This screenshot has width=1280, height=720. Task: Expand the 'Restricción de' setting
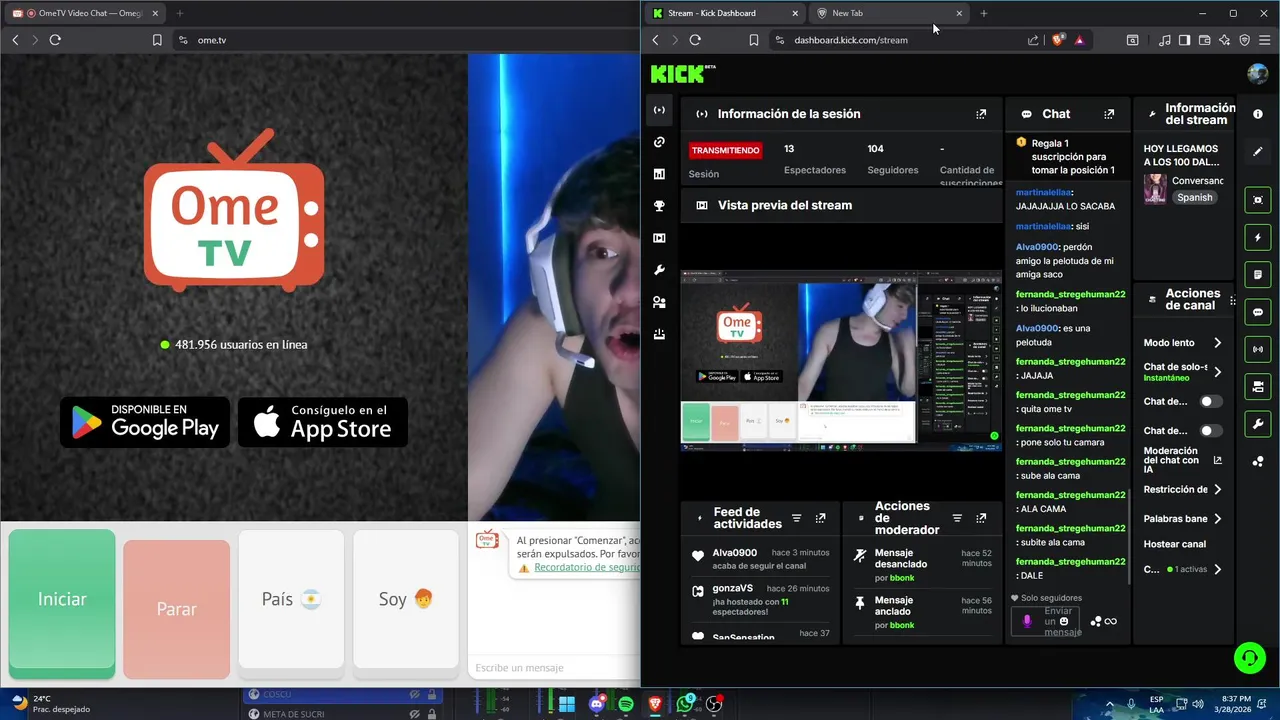(x=1217, y=489)
